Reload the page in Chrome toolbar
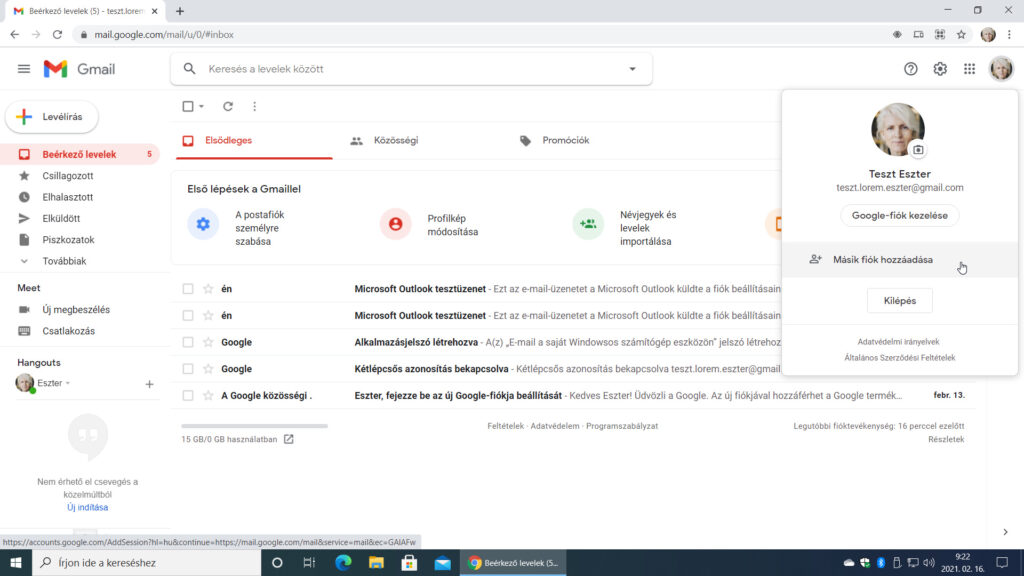This screenshot has width=1024, height=576. [x=57, y=35]
